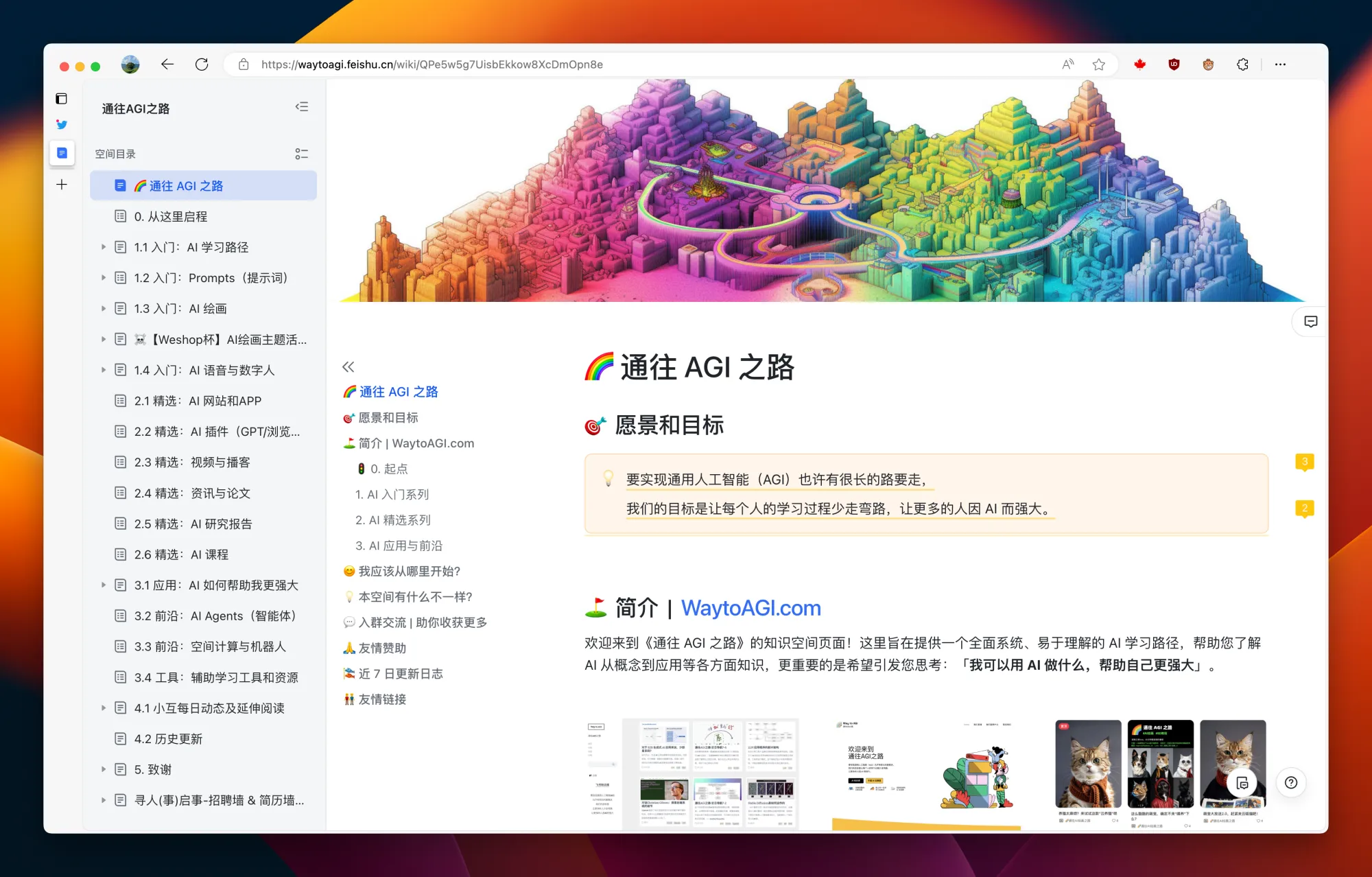Image resolution: width=1372 pixels, height=877 pixels.
Task: Expand the 1.1 入门 AI 学习路径 node
Action: 104,247
